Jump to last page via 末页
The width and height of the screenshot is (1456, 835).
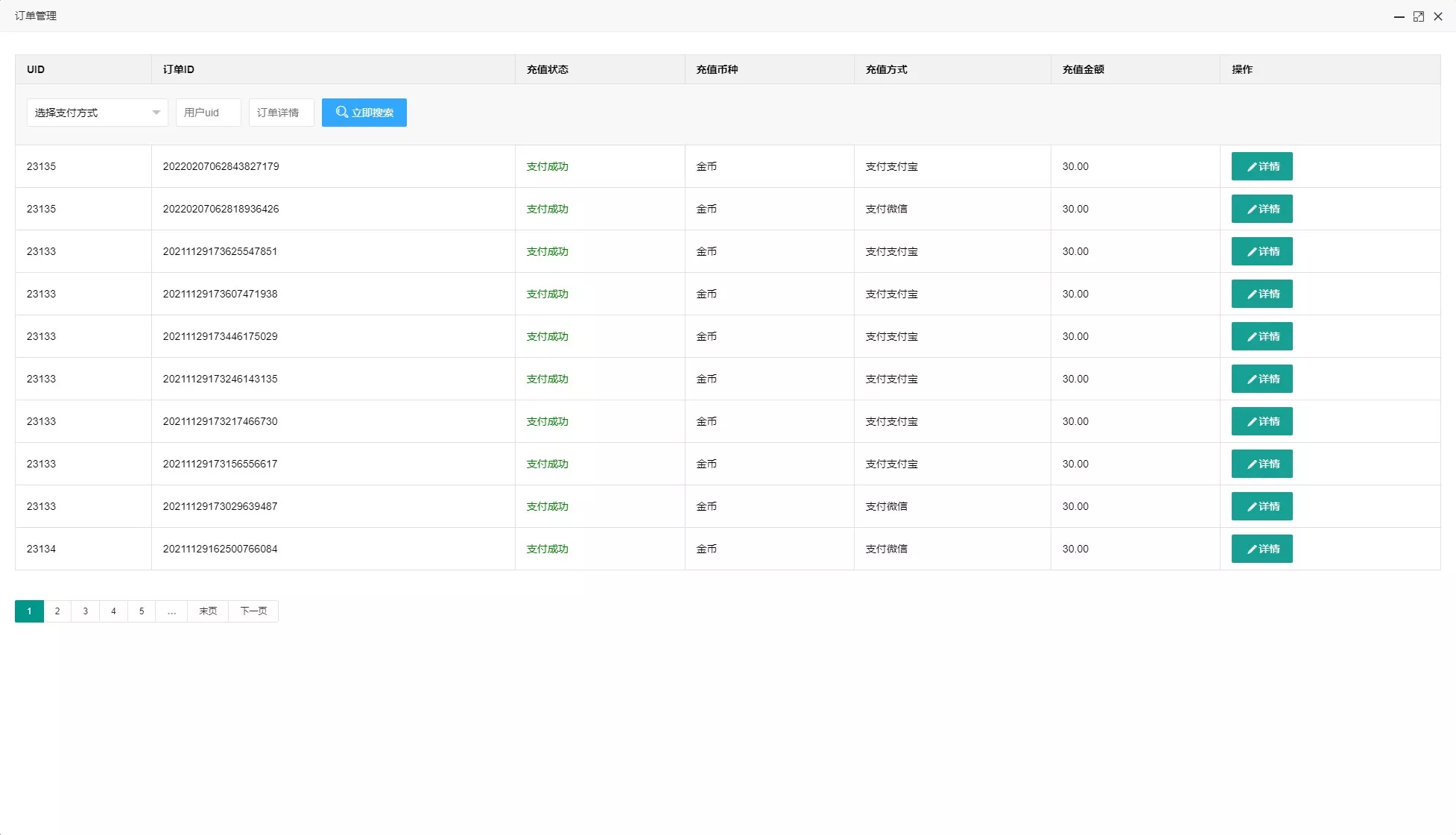click(208, 611)
